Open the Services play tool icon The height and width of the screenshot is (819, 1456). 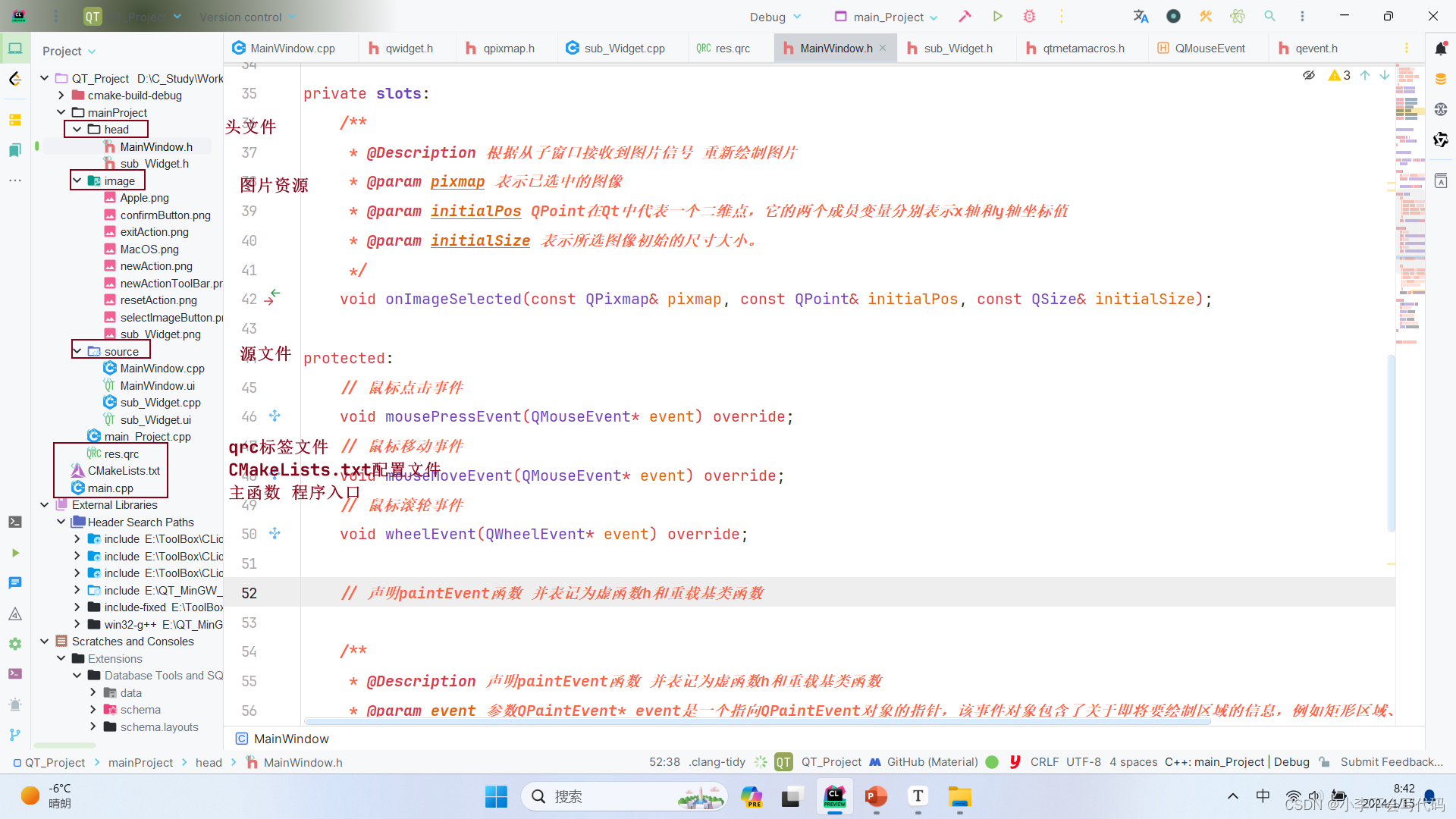[x=15, y=553]
